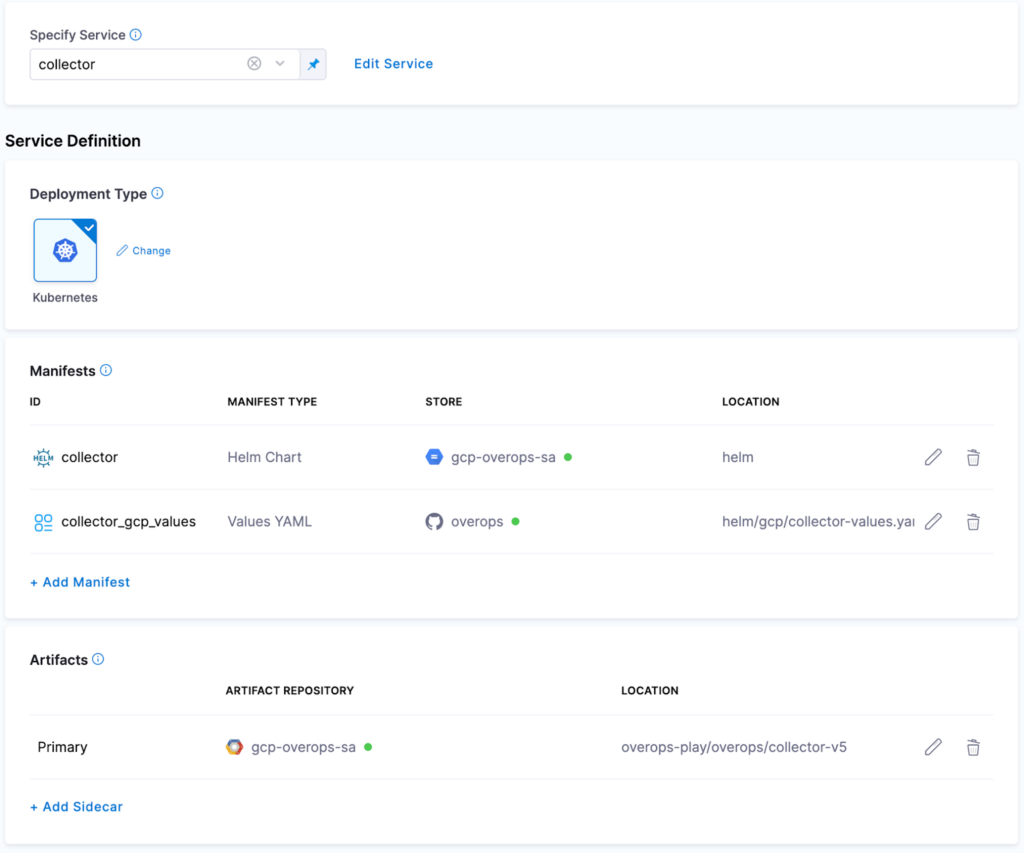
Task: Click the Helm icon beside collector manifest
Action: [x=41, y=456]
